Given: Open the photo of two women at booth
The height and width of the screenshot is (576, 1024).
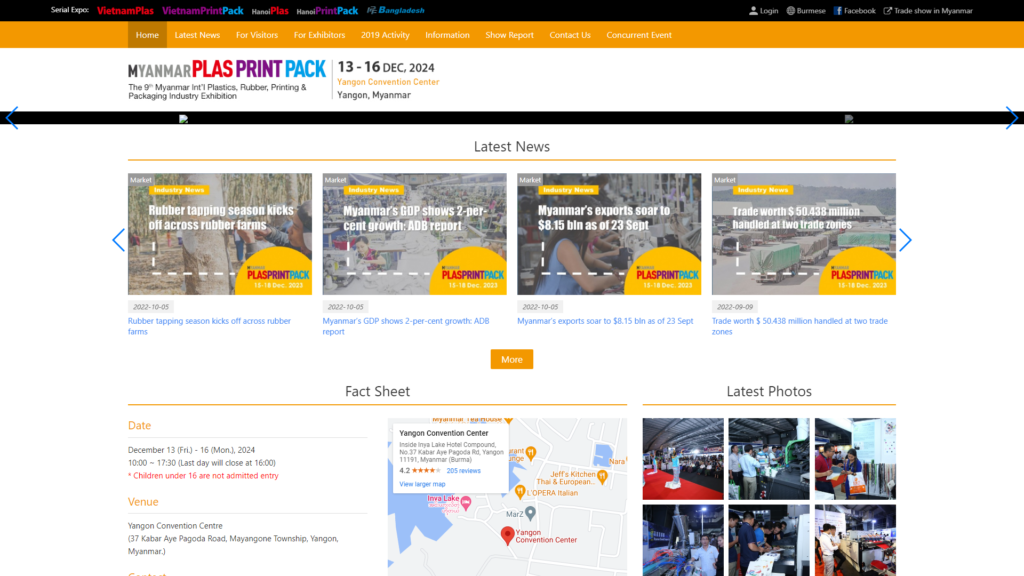Looking at the screenshot, I should (x=856, y=458).
